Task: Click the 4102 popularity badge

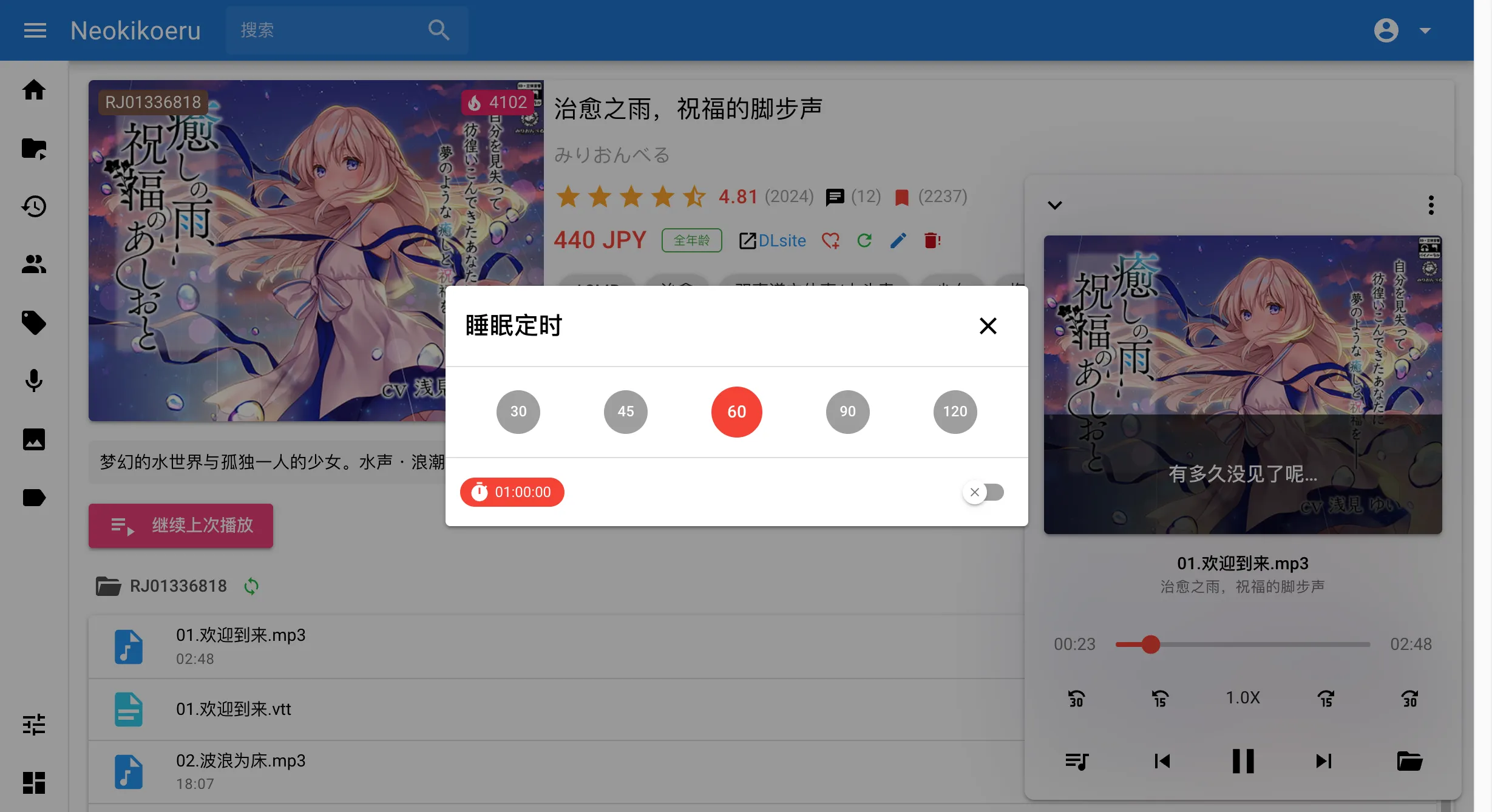Action: pos(498,102)
